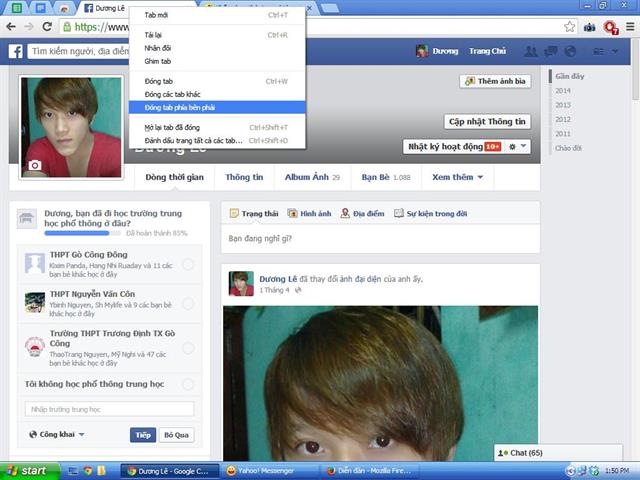Image resolution: width=640 pixels, height=480 pixels.
Task: Click the camera icon on profile photo
Action: 35,165
